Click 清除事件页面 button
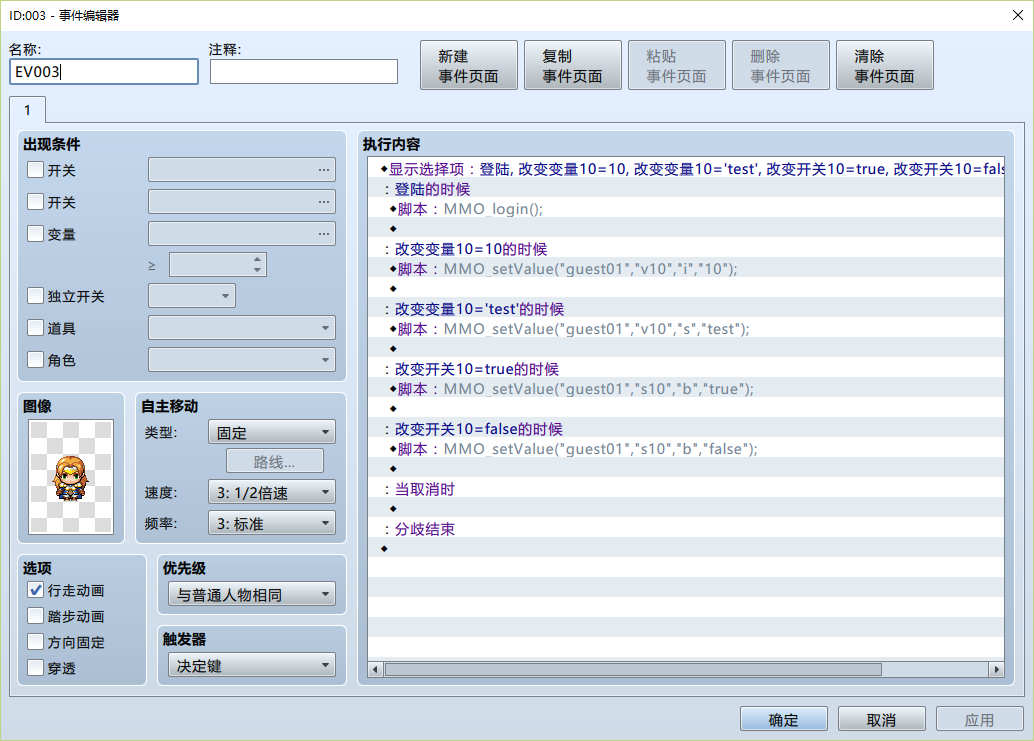The width and height of the screenshot is (1034, 741). tap(884, 65)
